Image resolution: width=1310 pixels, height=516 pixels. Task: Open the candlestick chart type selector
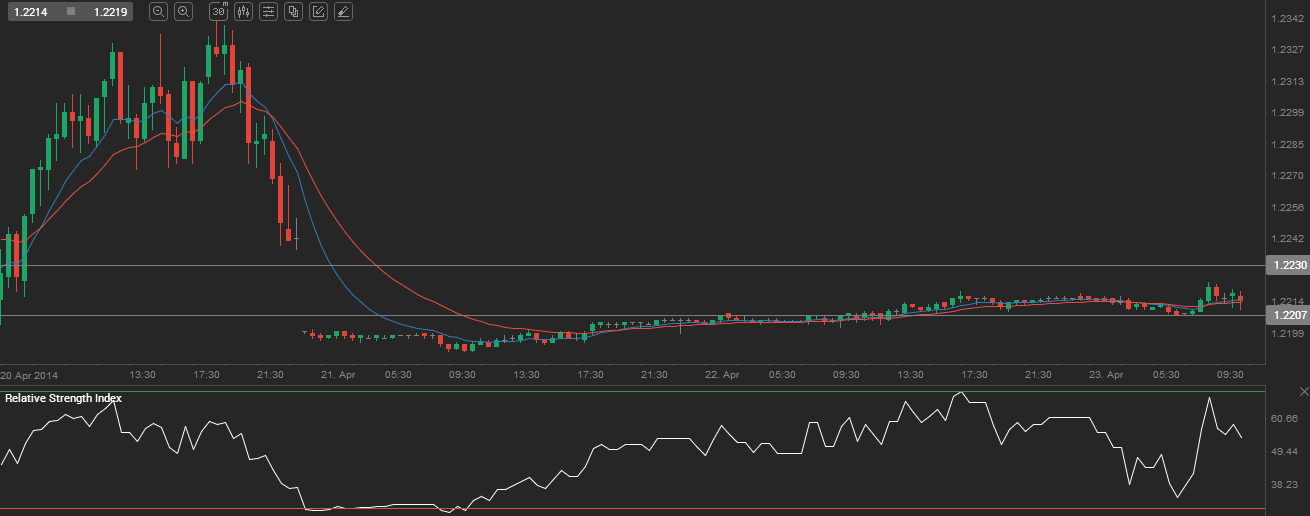(243, 12)
